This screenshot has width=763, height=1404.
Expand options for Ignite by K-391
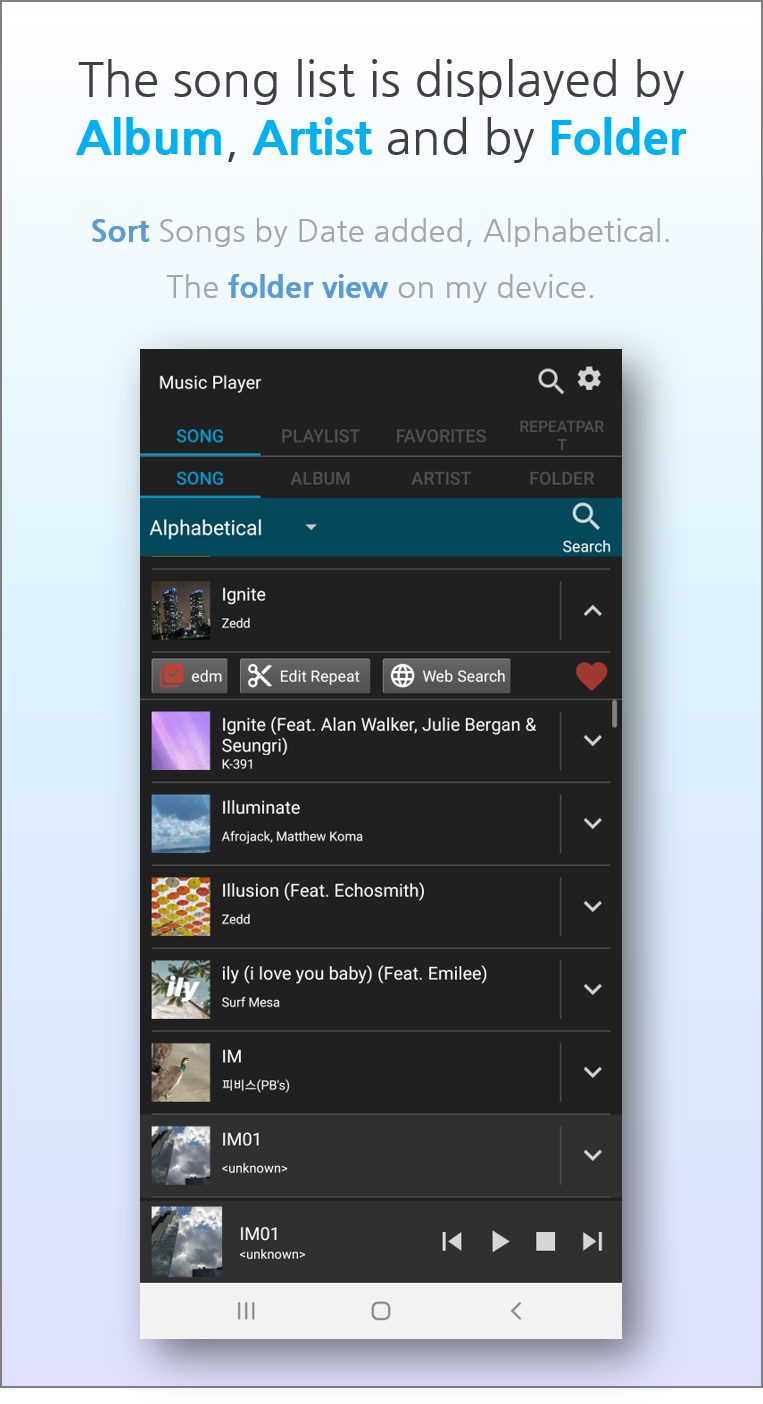point(592,740)
